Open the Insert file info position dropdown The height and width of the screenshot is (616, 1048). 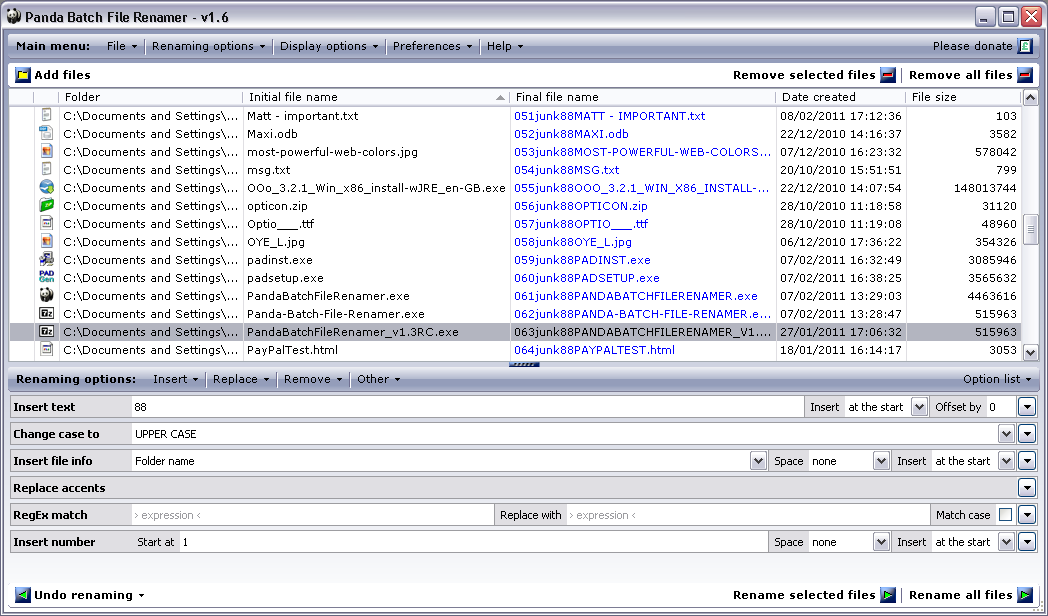pyautogui.click(x=1006, y=461)
